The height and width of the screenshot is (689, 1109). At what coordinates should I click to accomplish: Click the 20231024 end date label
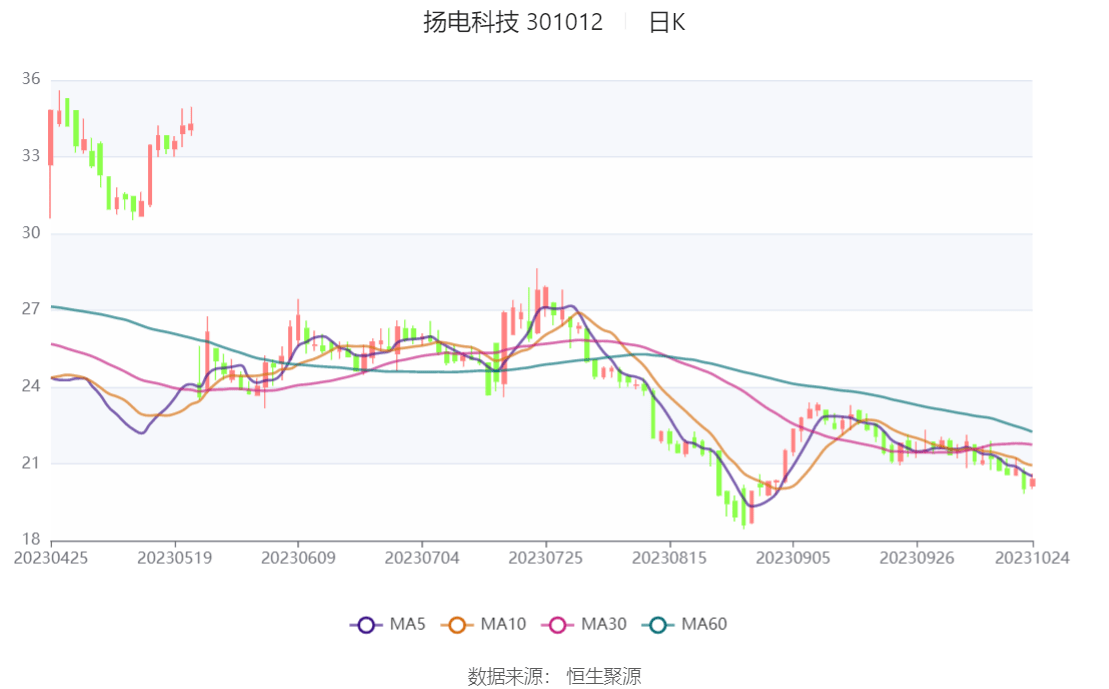[x=1033, y=558]
